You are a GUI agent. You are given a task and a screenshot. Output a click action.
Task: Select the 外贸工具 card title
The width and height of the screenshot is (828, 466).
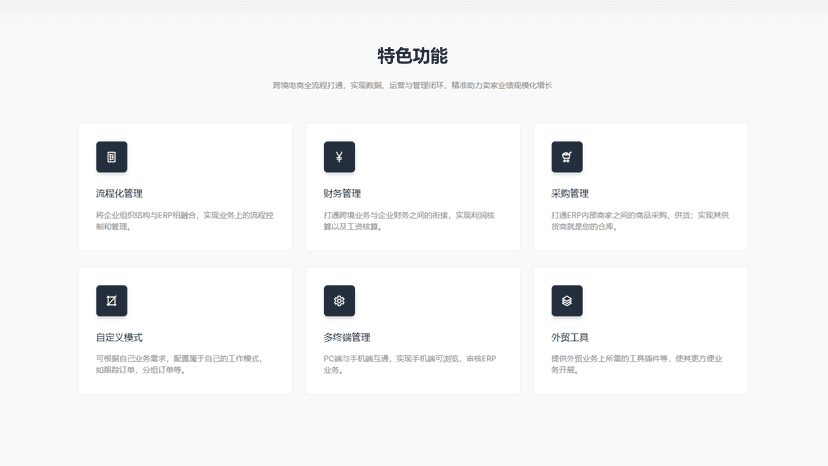pyautogui.click(x=570, y=337)
